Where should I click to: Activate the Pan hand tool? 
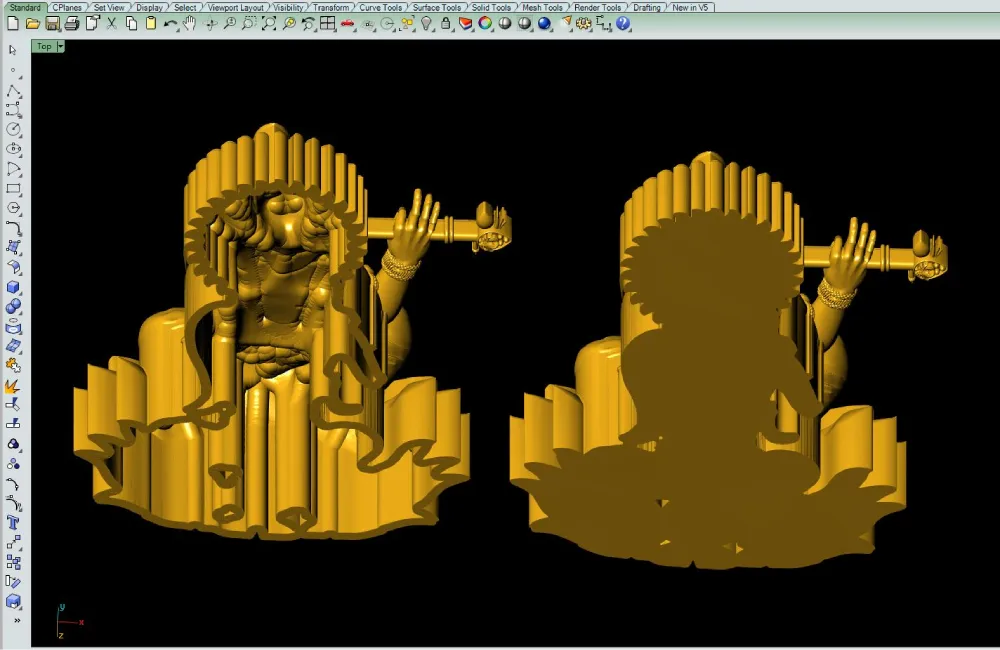coord(189,24)
